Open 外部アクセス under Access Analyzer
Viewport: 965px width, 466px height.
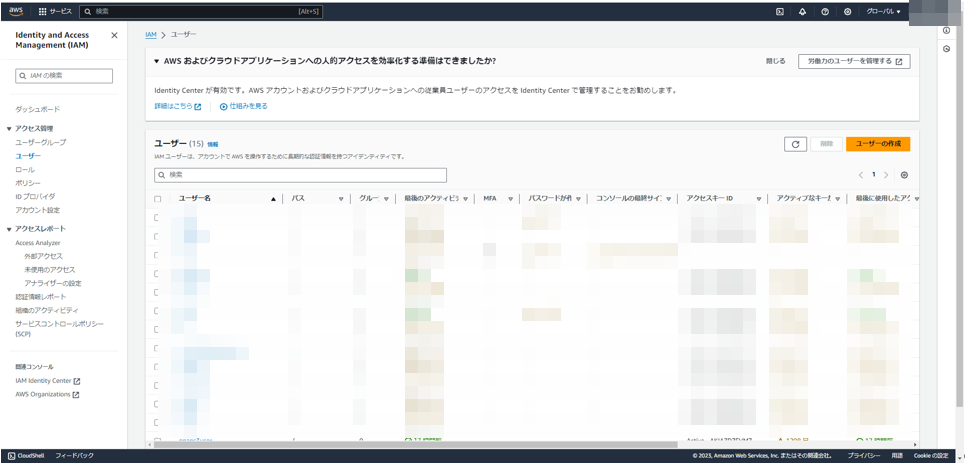44,256
